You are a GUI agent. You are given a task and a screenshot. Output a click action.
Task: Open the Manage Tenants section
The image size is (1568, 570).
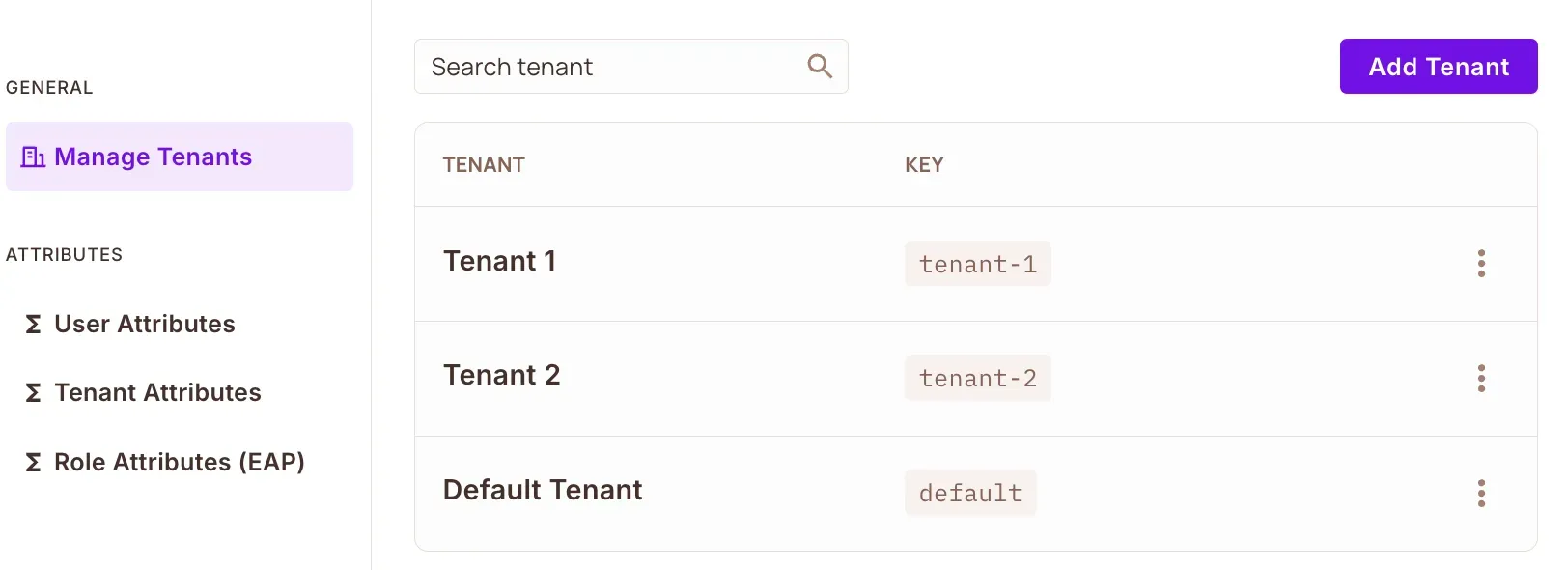click(x=153, y=157)
